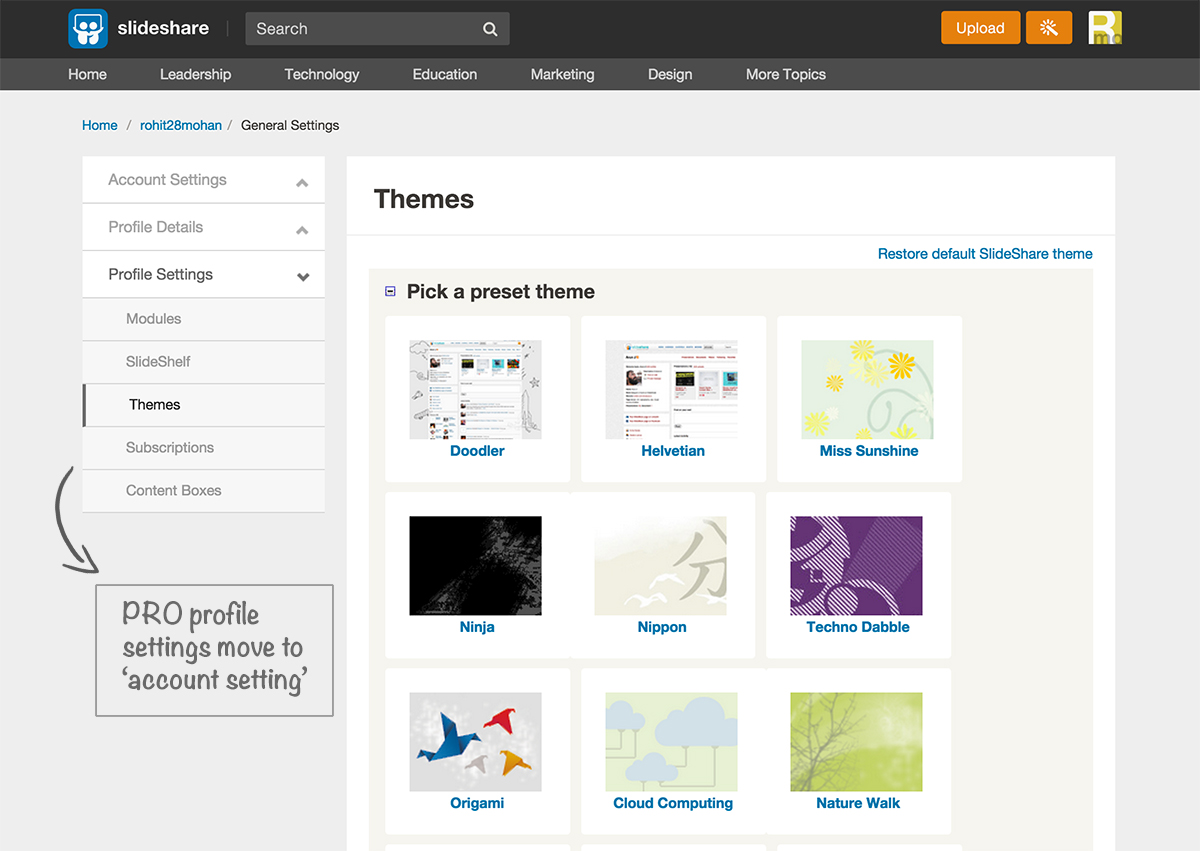Go to Subscriptions in the sidebar

coord(170,448)
